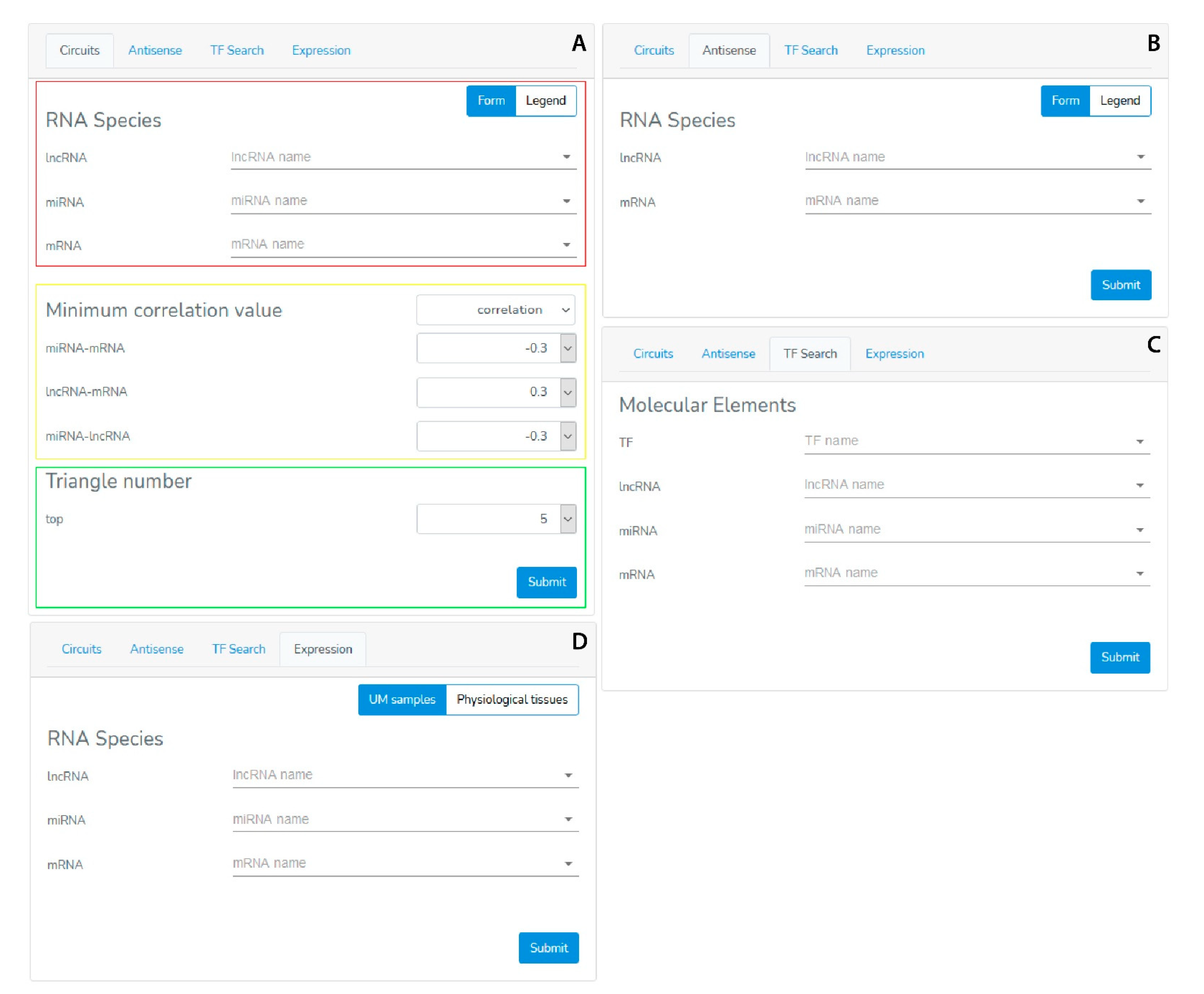Expand miRNA-lncRNA correlation value dropdown

(567, 436)
